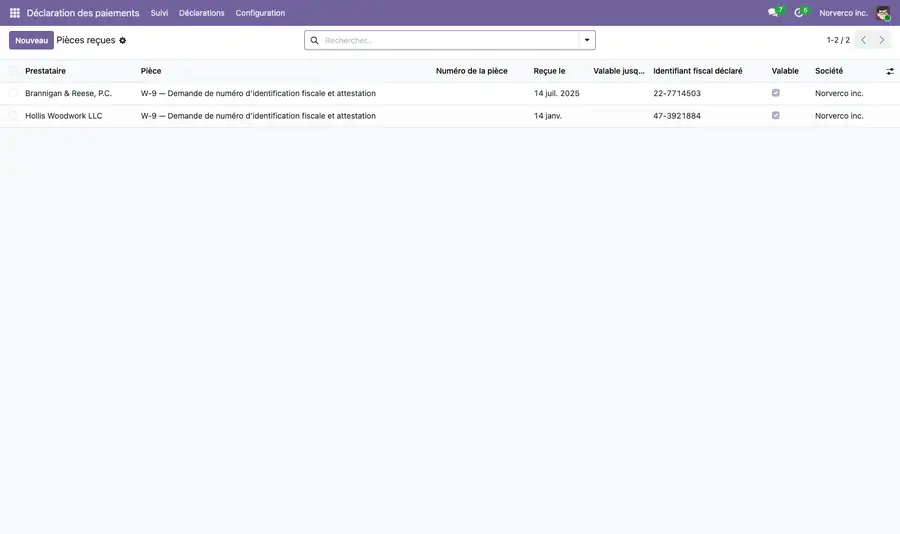
Task: Sort by Numéro de la pièce header
Action: (472, 71)
